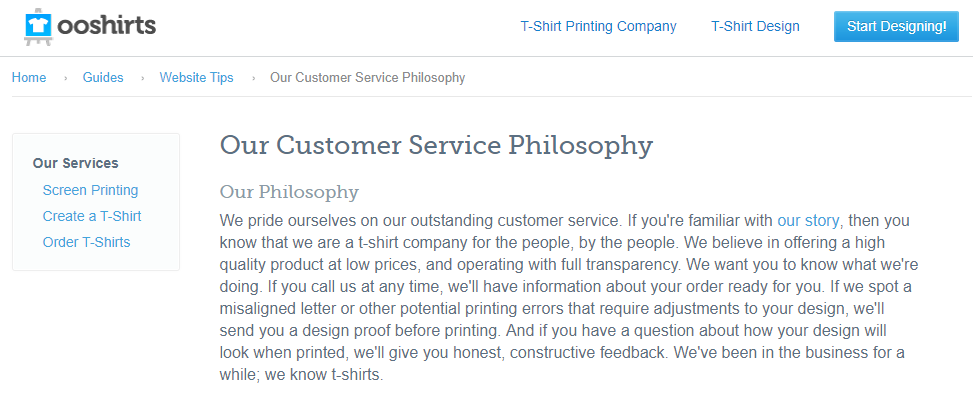Open the T-Shirt Printing Company nav link
This screenshot has height=405, width=973.
tap(598, 26)
